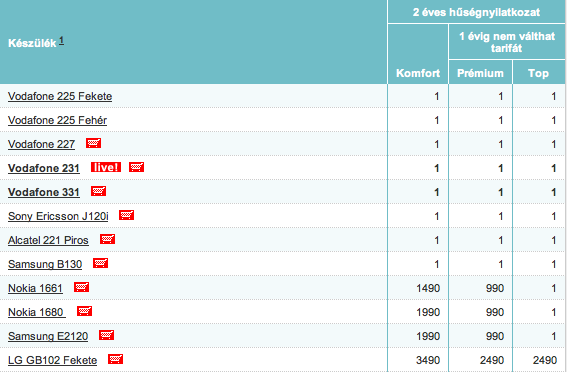This screenshot has width=567, height=372.
Task: Open the Vodafone 225 Fehér link
Action: pyautogui.click(x=57, y=120)
